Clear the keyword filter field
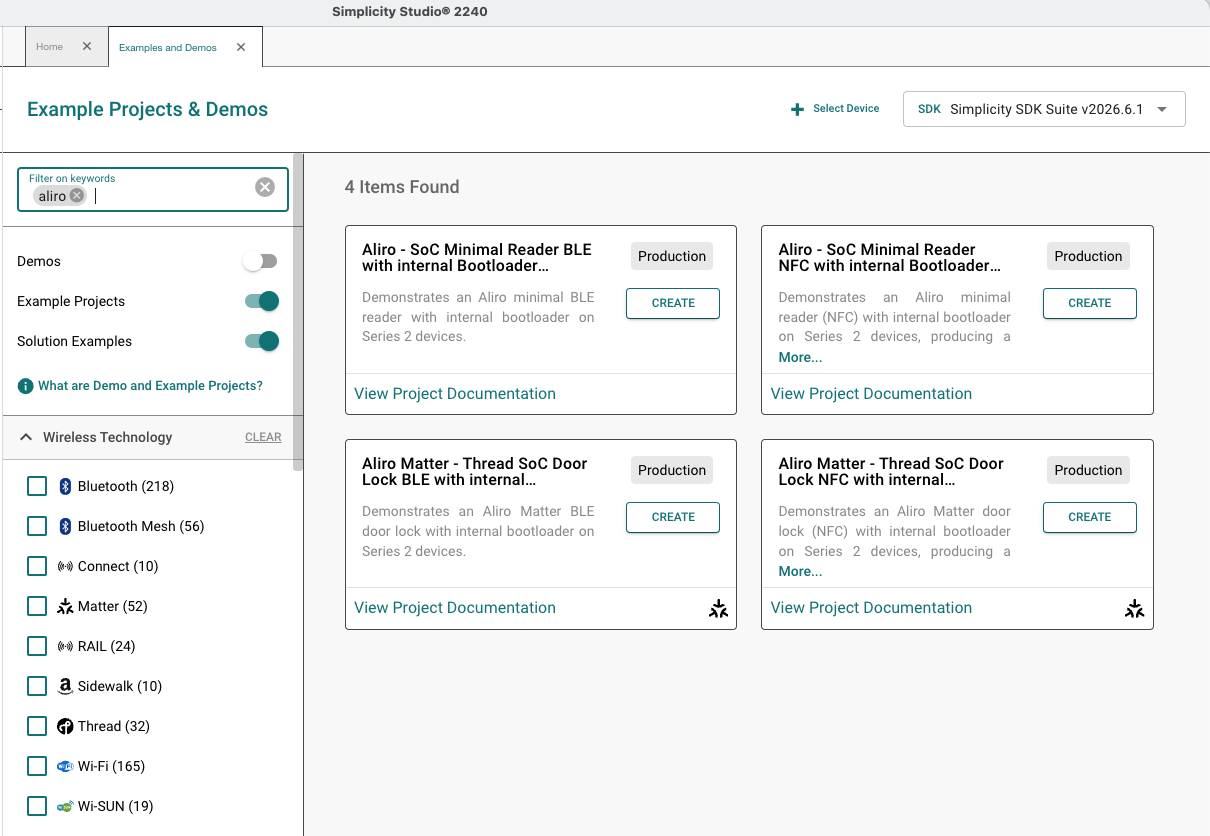 (x=265, y=187)
